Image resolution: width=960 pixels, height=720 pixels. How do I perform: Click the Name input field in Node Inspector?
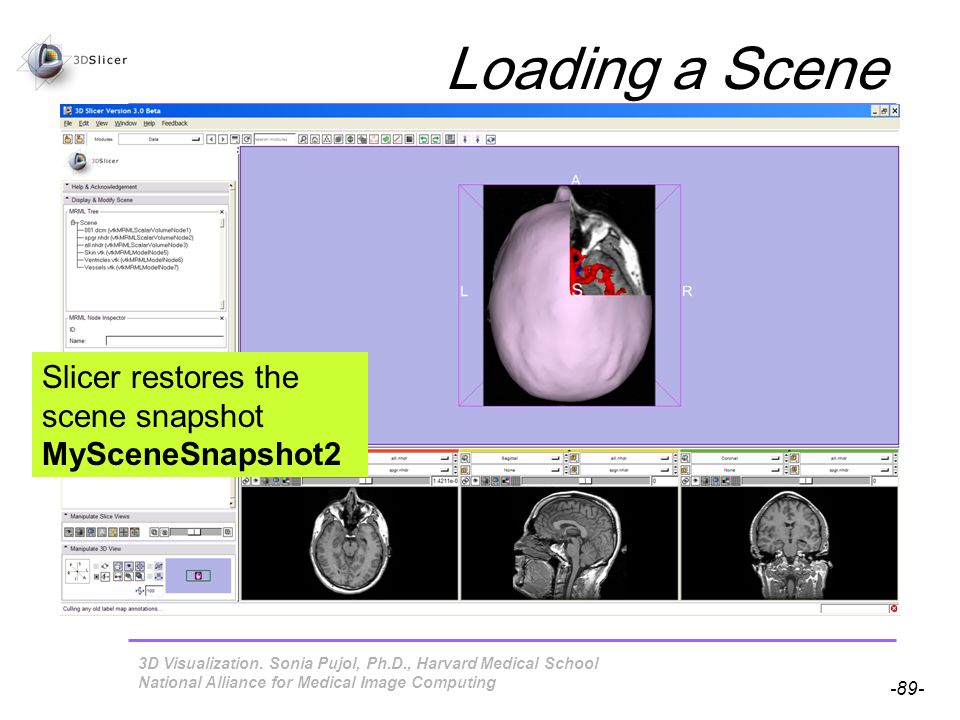point(165,340)
